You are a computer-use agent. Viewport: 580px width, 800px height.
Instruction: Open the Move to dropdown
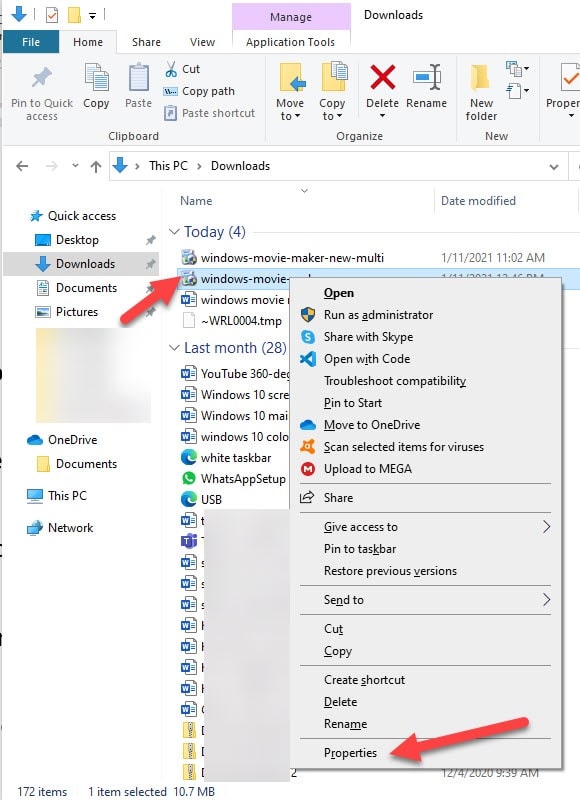[290, 92]
